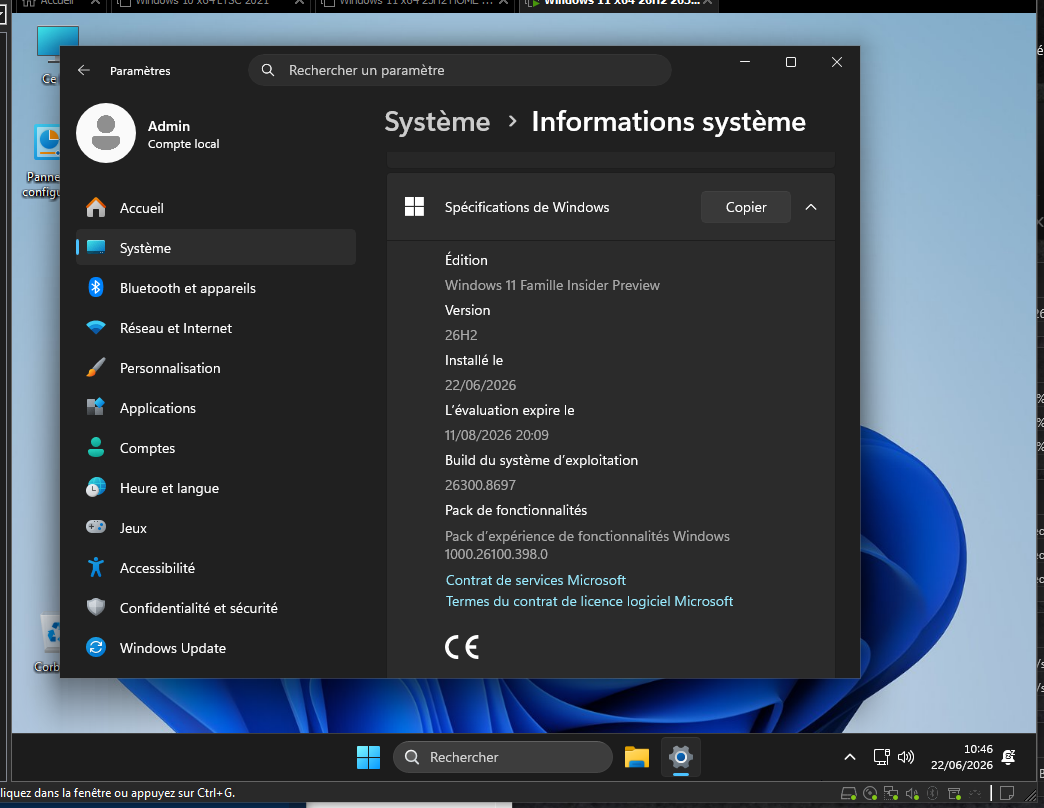This screenshot has height=808, width=1044.
Task: Open Accessibilité settings
Action: (x=216, y=568)
